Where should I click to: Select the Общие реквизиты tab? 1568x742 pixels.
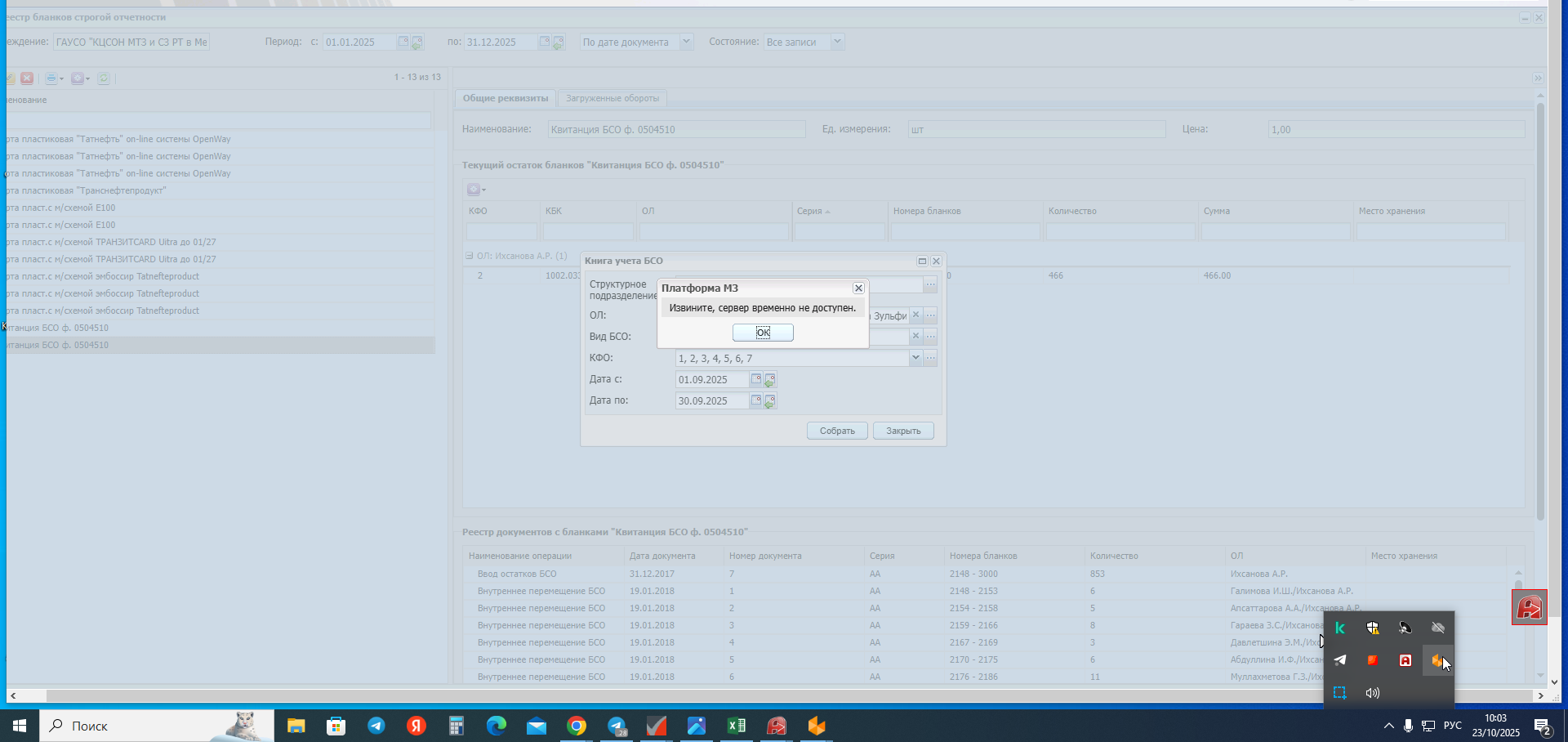[x=506, y=98]
